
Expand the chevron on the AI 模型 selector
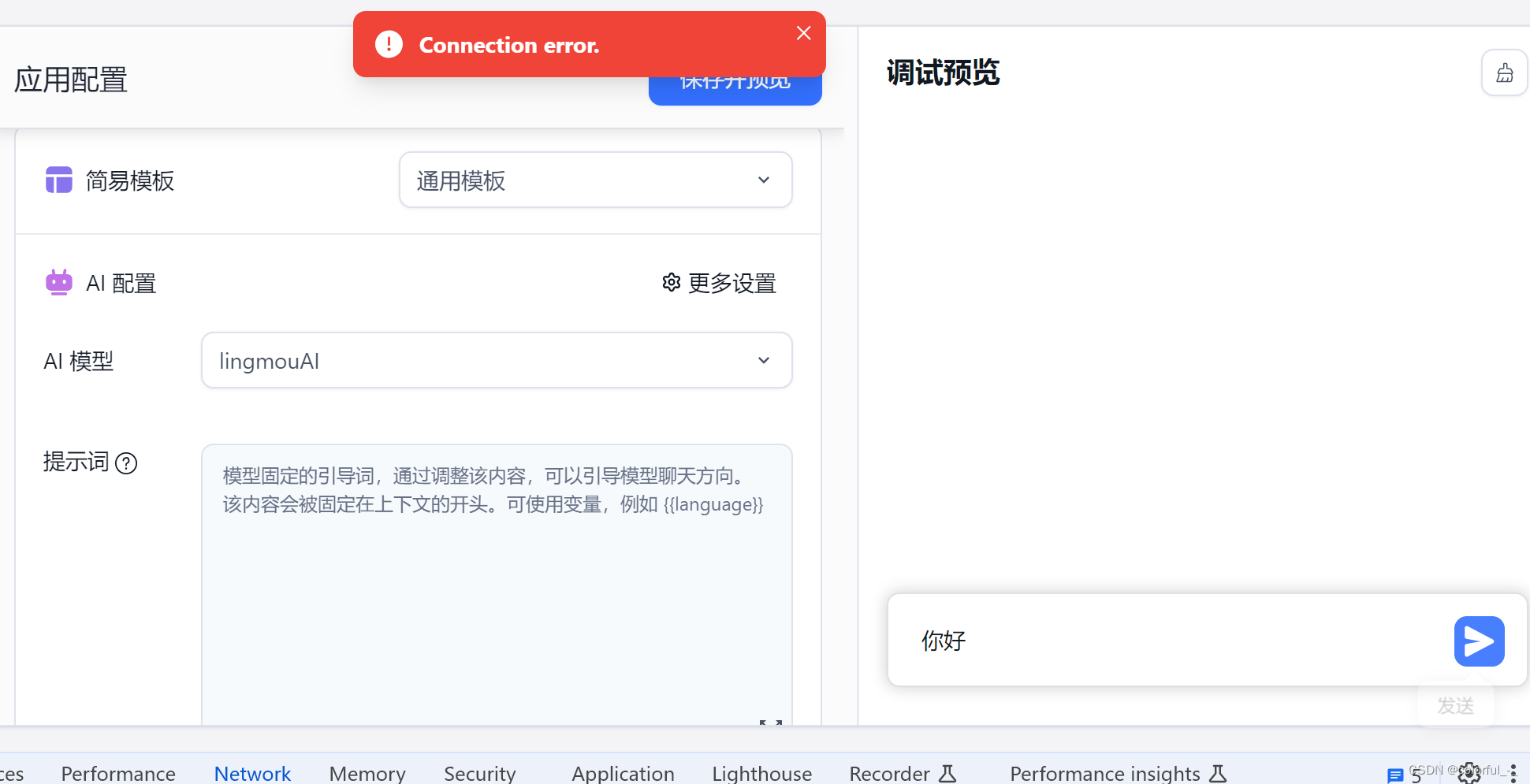[x=763, y=360]
